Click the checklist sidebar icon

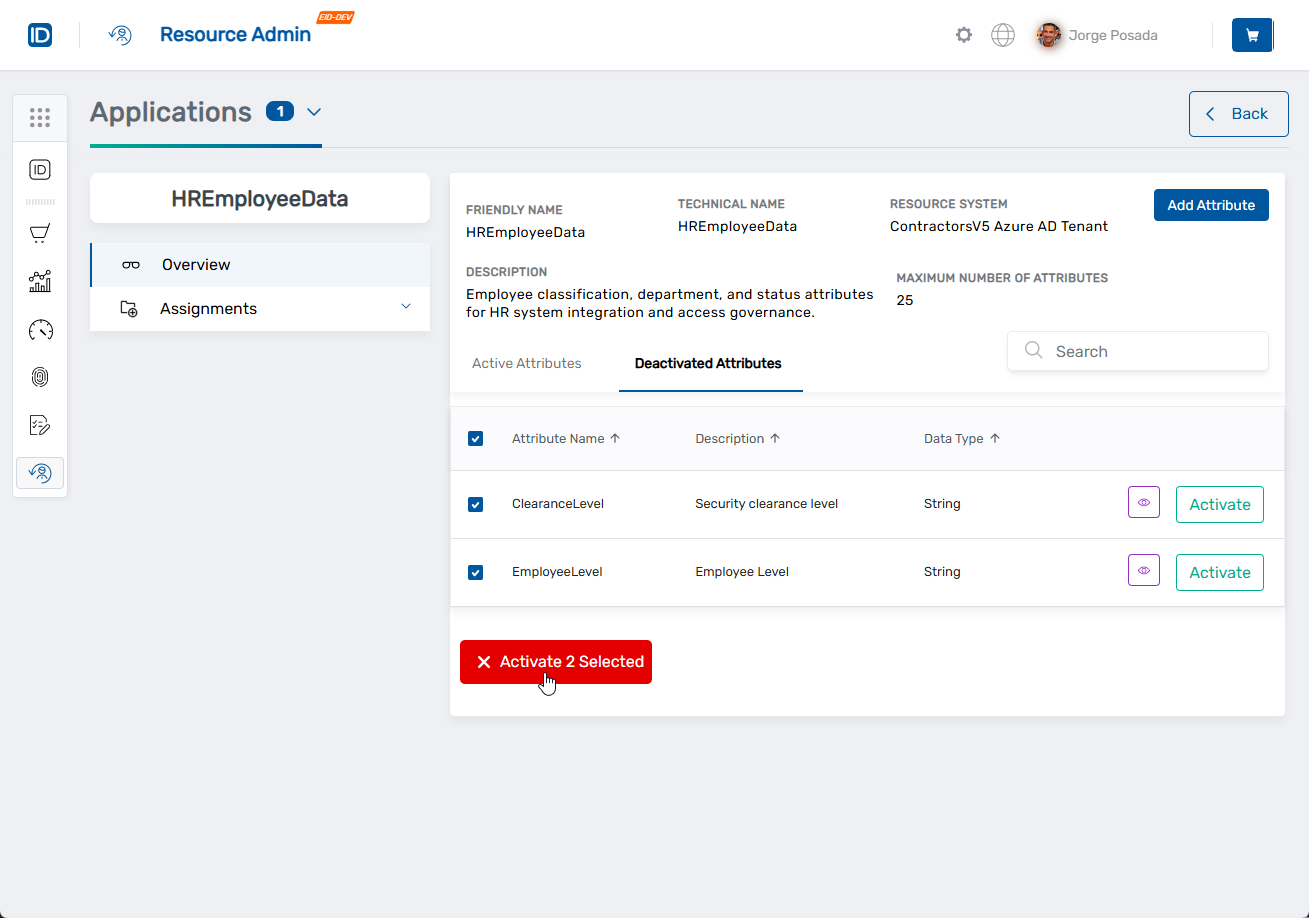[40, 425]
